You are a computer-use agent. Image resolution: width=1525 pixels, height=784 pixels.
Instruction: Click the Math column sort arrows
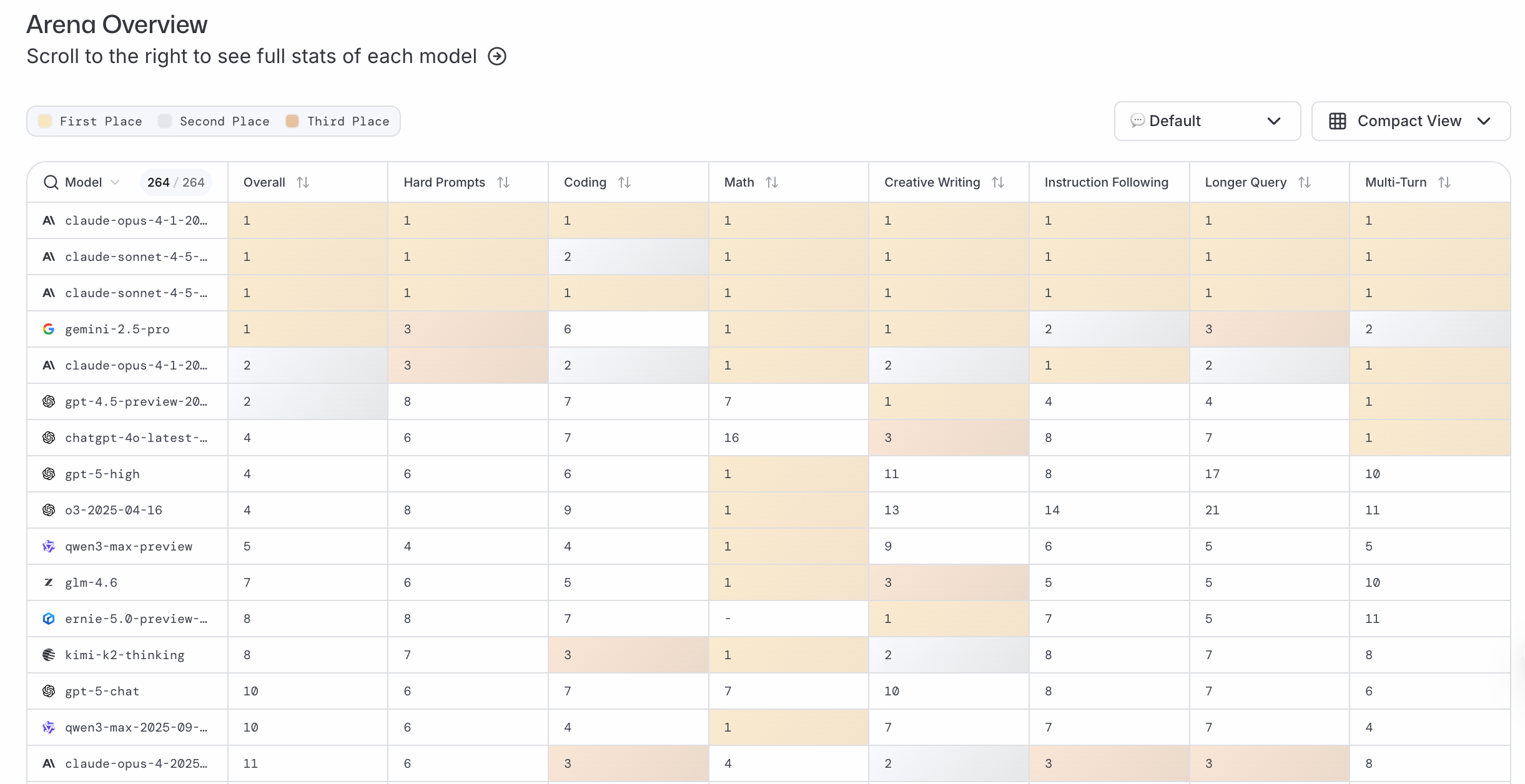click(772, 182)
